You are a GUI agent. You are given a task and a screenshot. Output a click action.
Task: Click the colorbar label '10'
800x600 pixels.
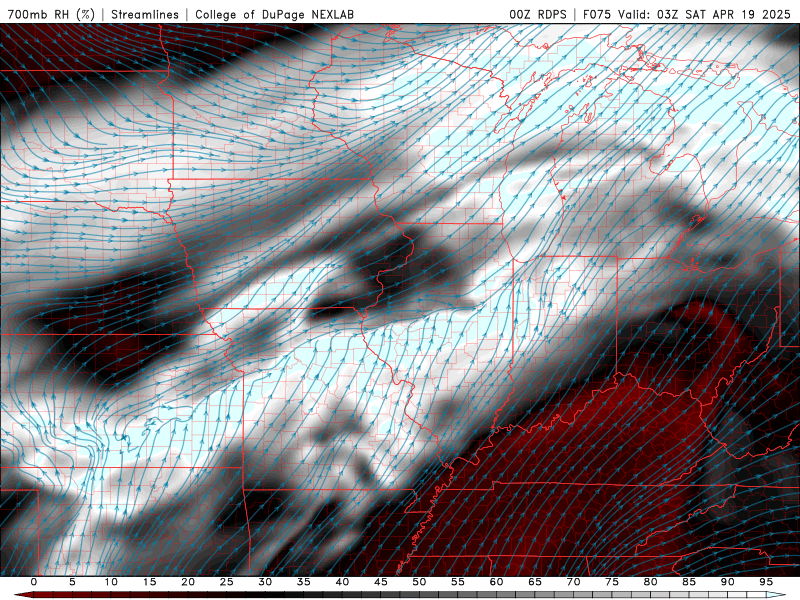111,582
